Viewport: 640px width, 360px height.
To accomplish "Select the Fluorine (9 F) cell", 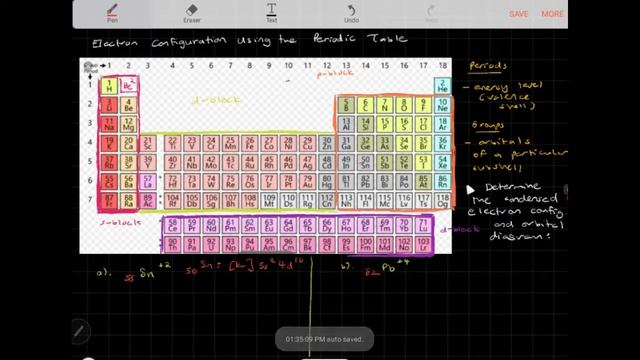I will [x=423, y=105].
